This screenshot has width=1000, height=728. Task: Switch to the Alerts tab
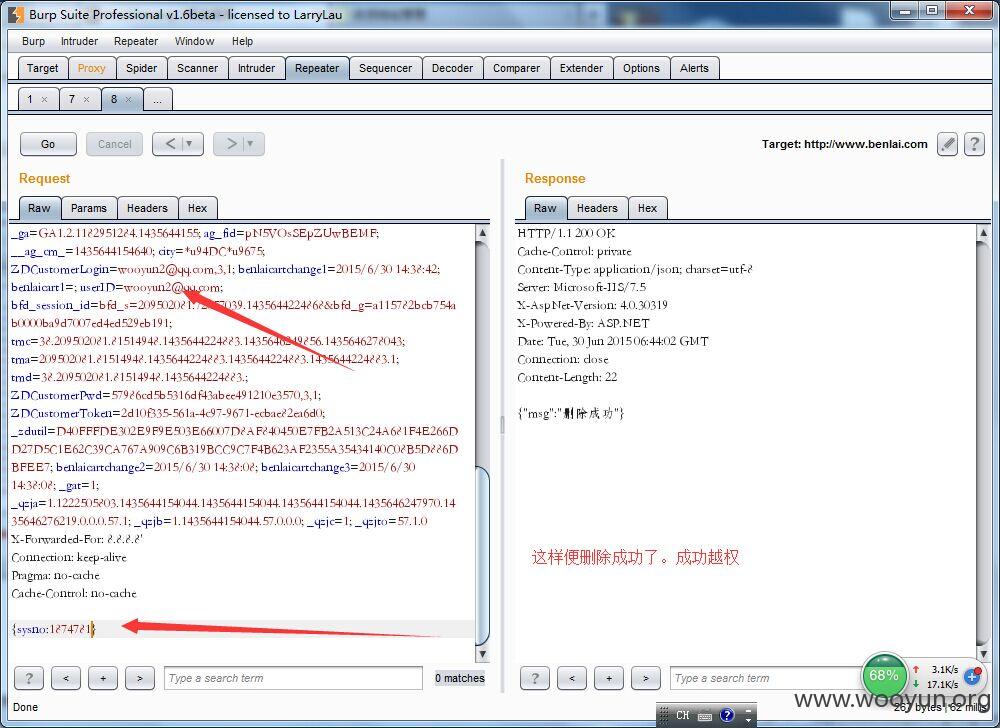click(x=695, y=68)
